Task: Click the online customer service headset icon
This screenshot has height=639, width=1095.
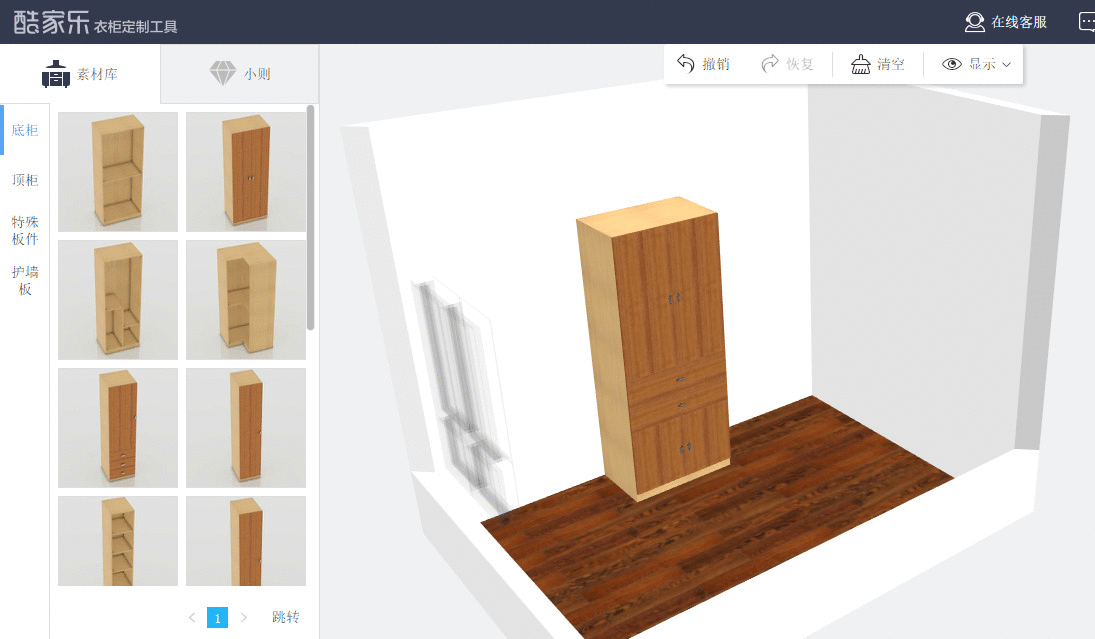Action: [974, 22]
